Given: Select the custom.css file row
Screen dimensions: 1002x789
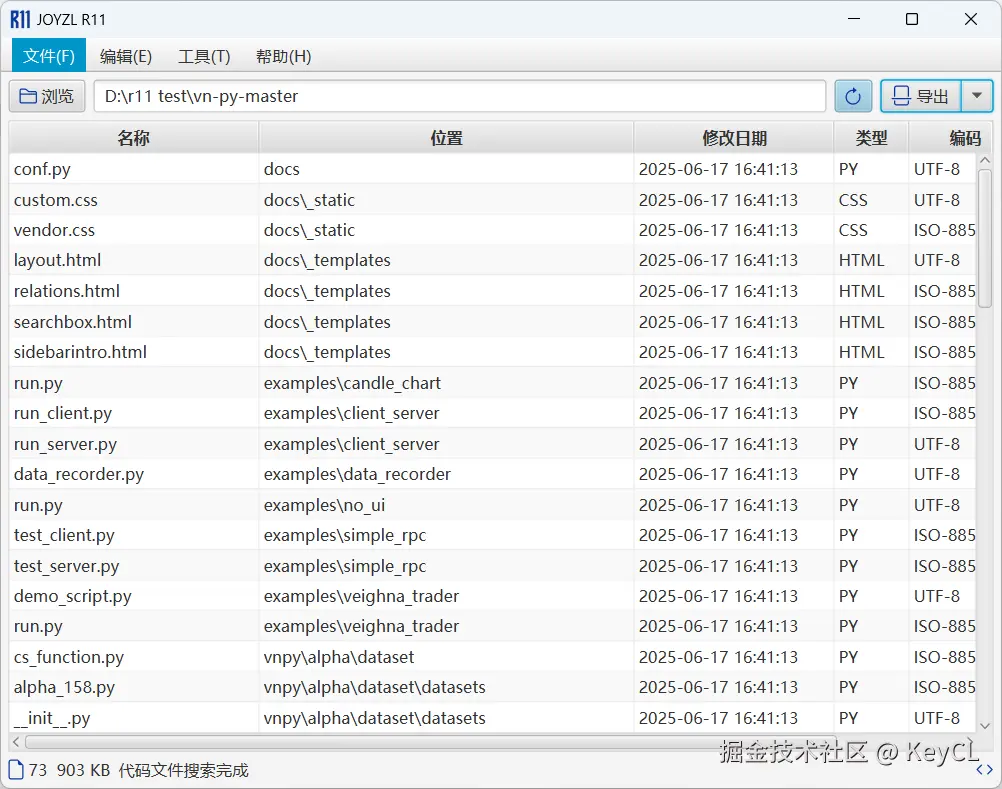Looking at the screenshot, I should pos(493,200).
